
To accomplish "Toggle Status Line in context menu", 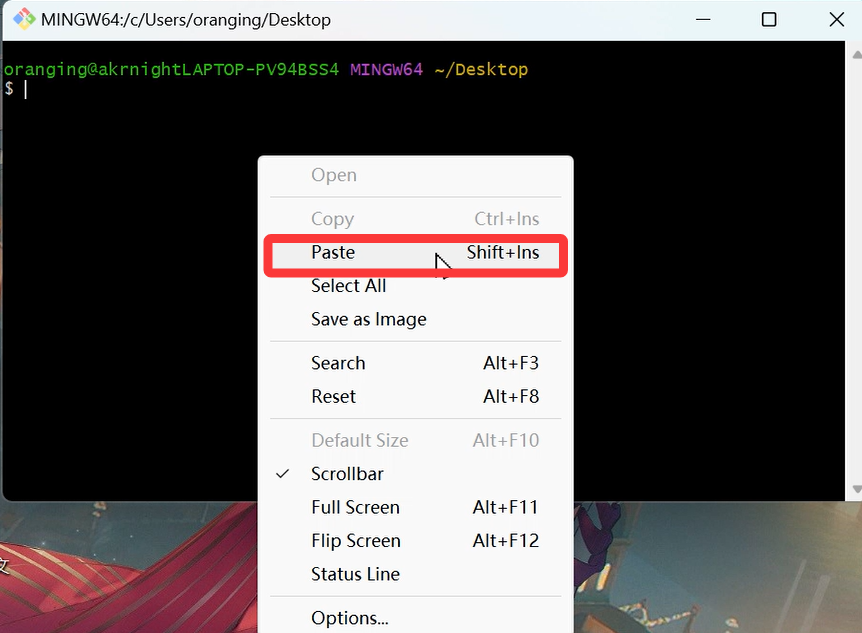I will pos(416,574).
